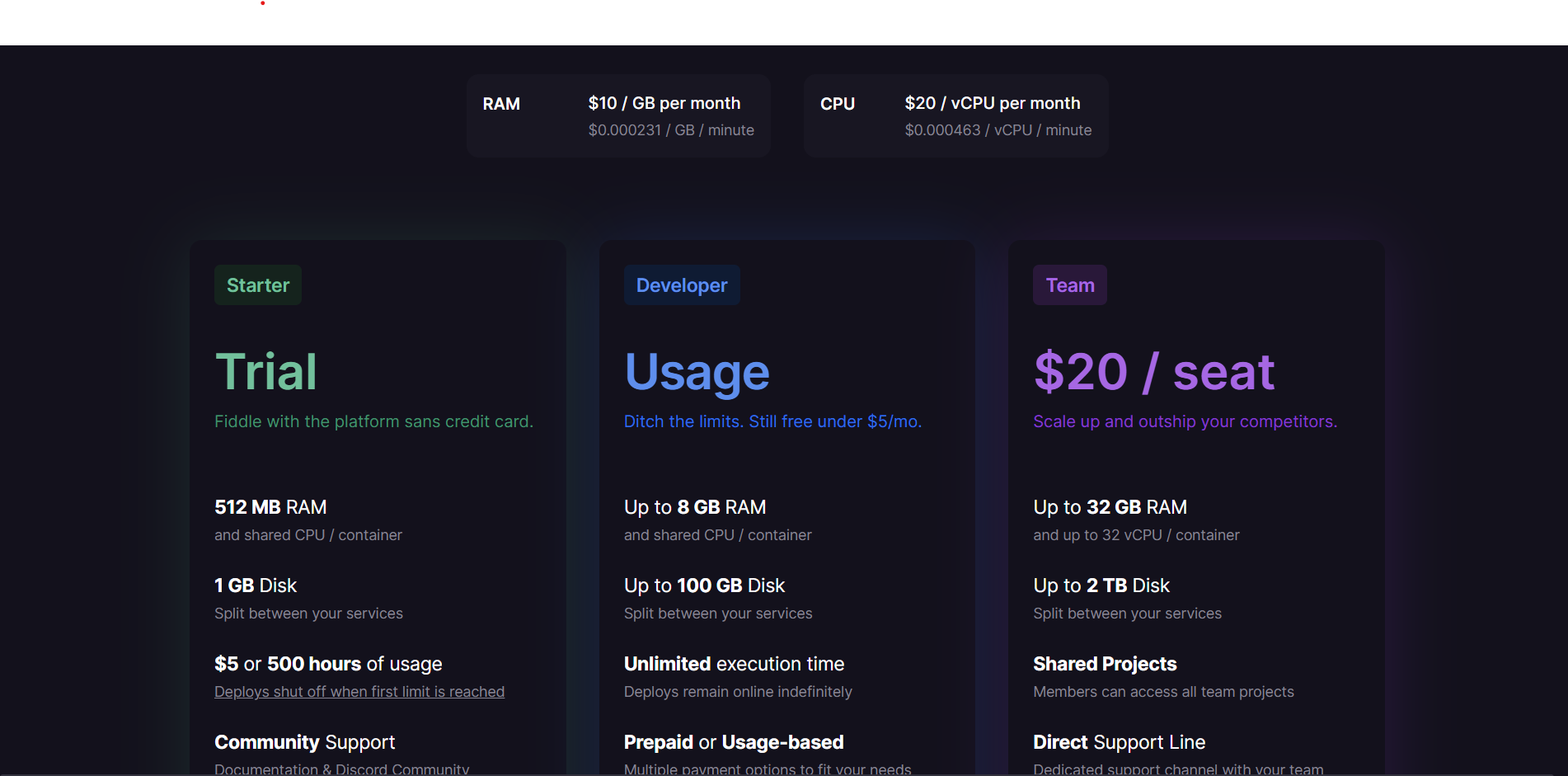Click the 'Trial' plan heading

(x=265, y=372)
